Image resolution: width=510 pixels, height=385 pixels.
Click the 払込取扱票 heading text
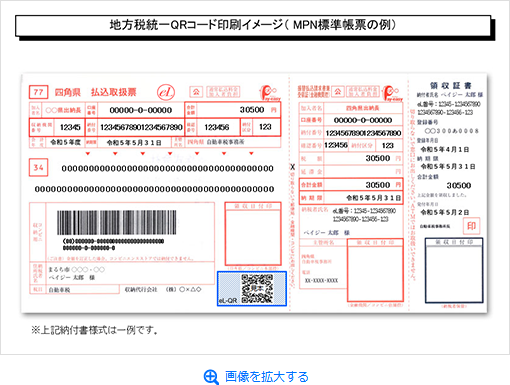(x=114, y=92)
